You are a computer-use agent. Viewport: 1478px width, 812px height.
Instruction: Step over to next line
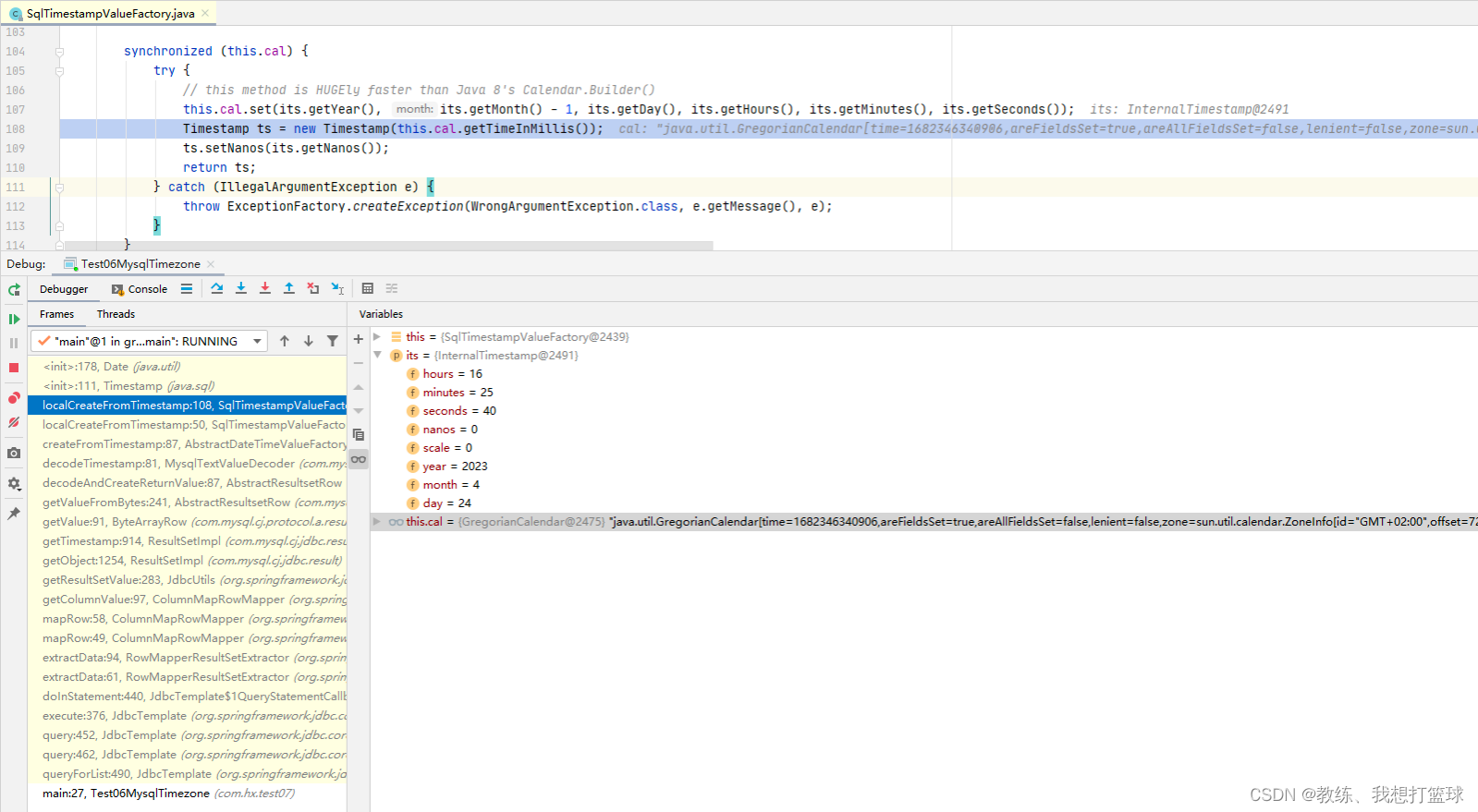click(x=216, y=288)
